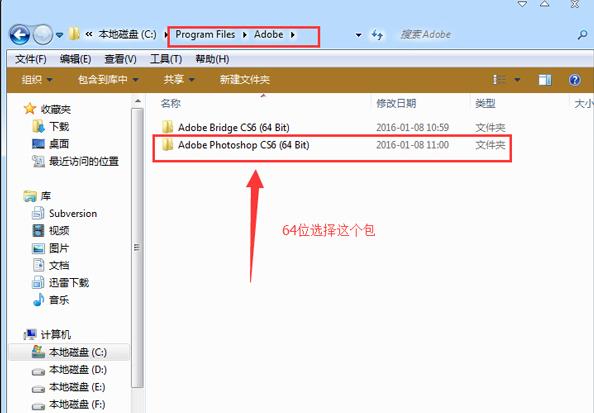The image size is (594, 413).
Task: Open the 帮助(H) menu
Action: (x=212, y=59)
